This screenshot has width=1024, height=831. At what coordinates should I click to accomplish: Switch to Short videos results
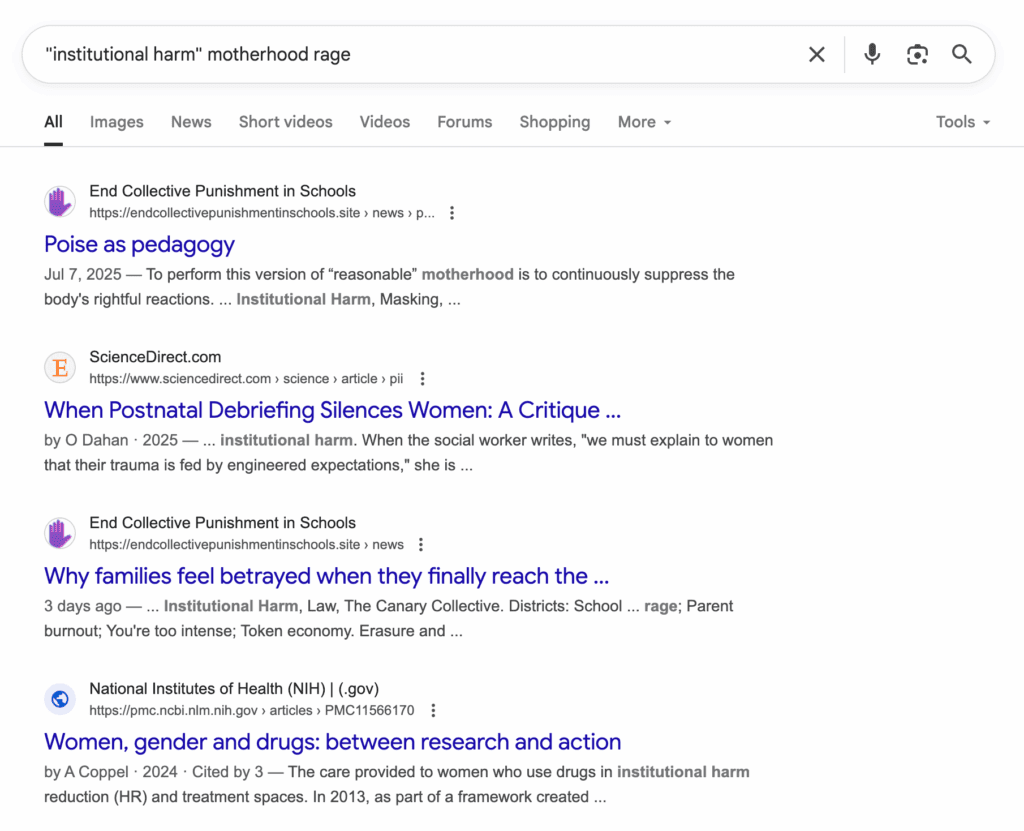click(285, 121)
